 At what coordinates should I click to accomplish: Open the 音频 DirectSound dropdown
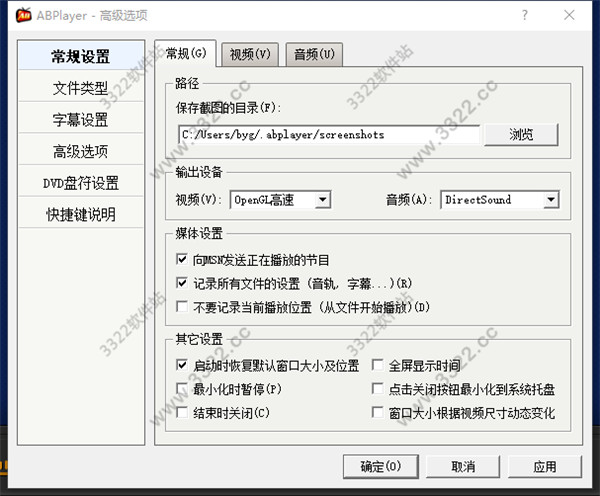pyautogui.click(x=500, y=200)
